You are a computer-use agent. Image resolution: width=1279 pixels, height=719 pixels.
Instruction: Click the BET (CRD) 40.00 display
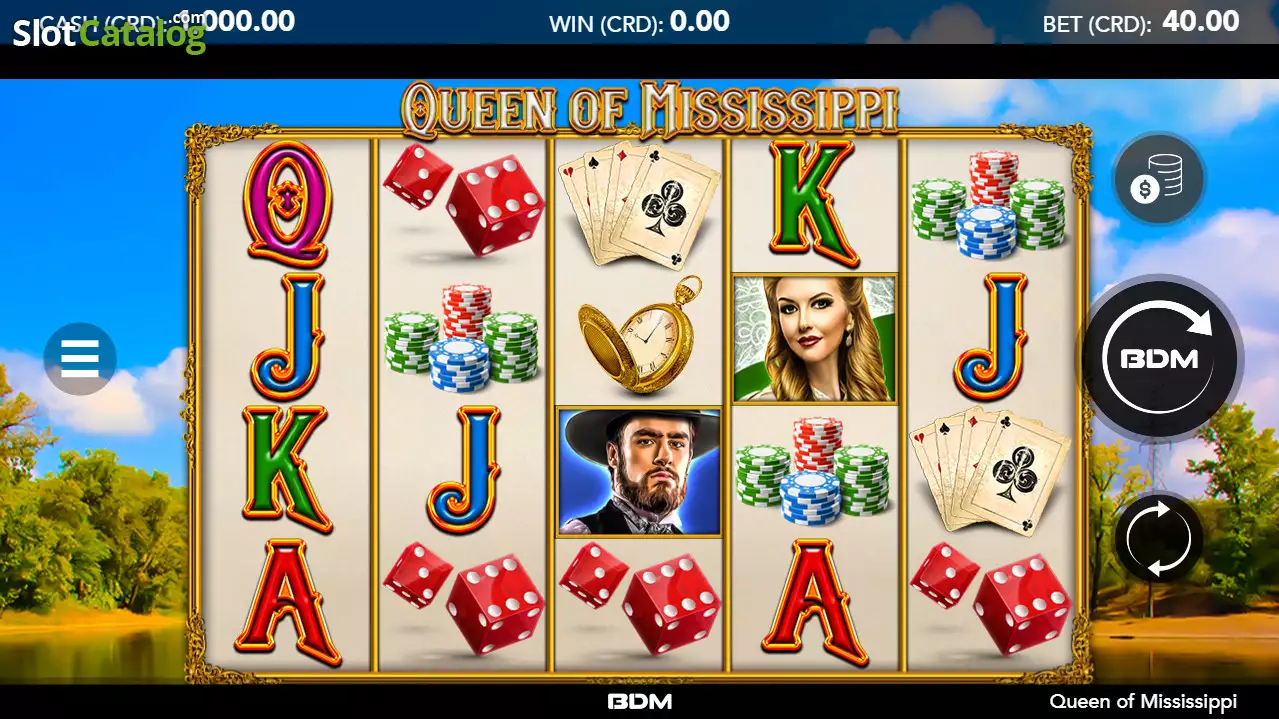[1141, 22]
